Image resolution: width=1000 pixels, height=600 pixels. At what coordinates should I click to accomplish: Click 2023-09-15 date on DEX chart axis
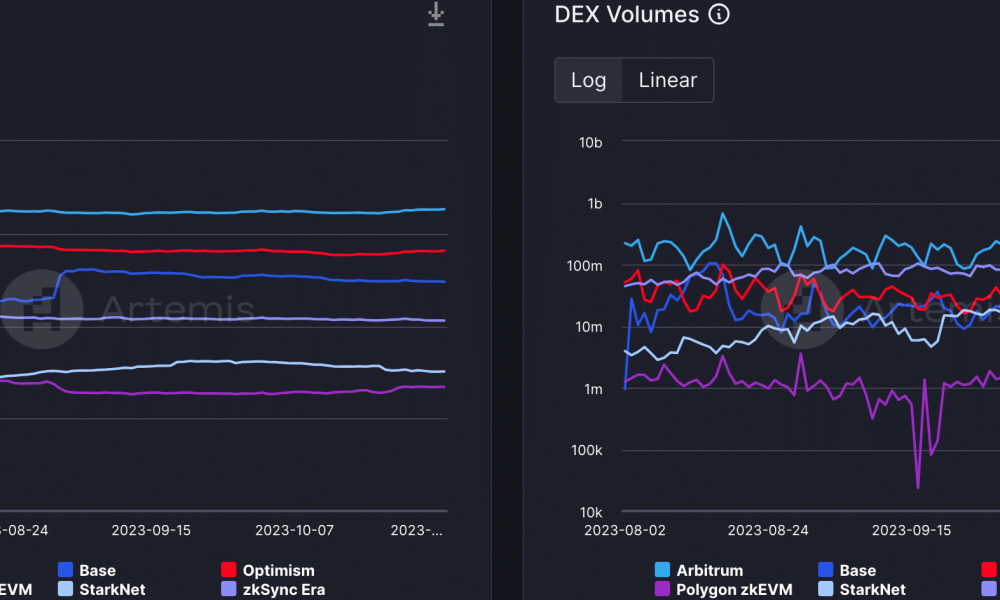911,530
